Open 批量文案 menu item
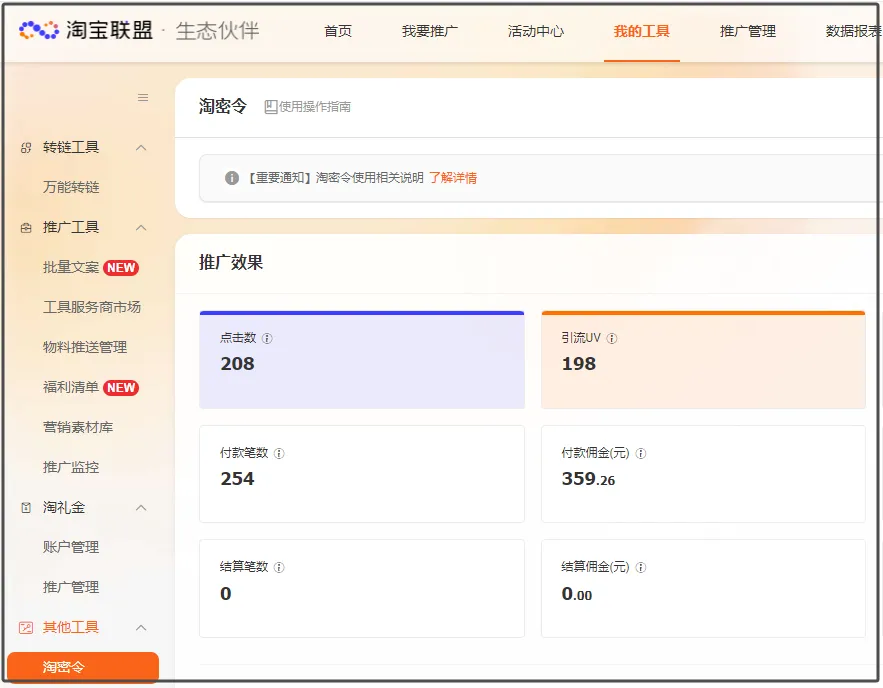Viewport: 883px width, 688px height. [71, 267]
